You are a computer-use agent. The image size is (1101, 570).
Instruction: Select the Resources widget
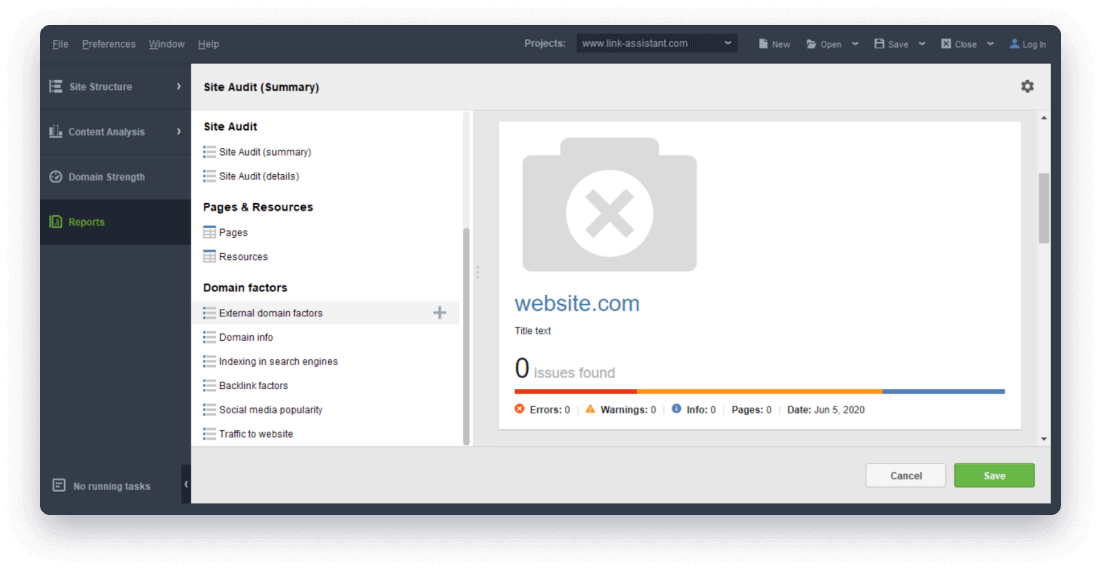pyautogui.click(x=325, y=257)
